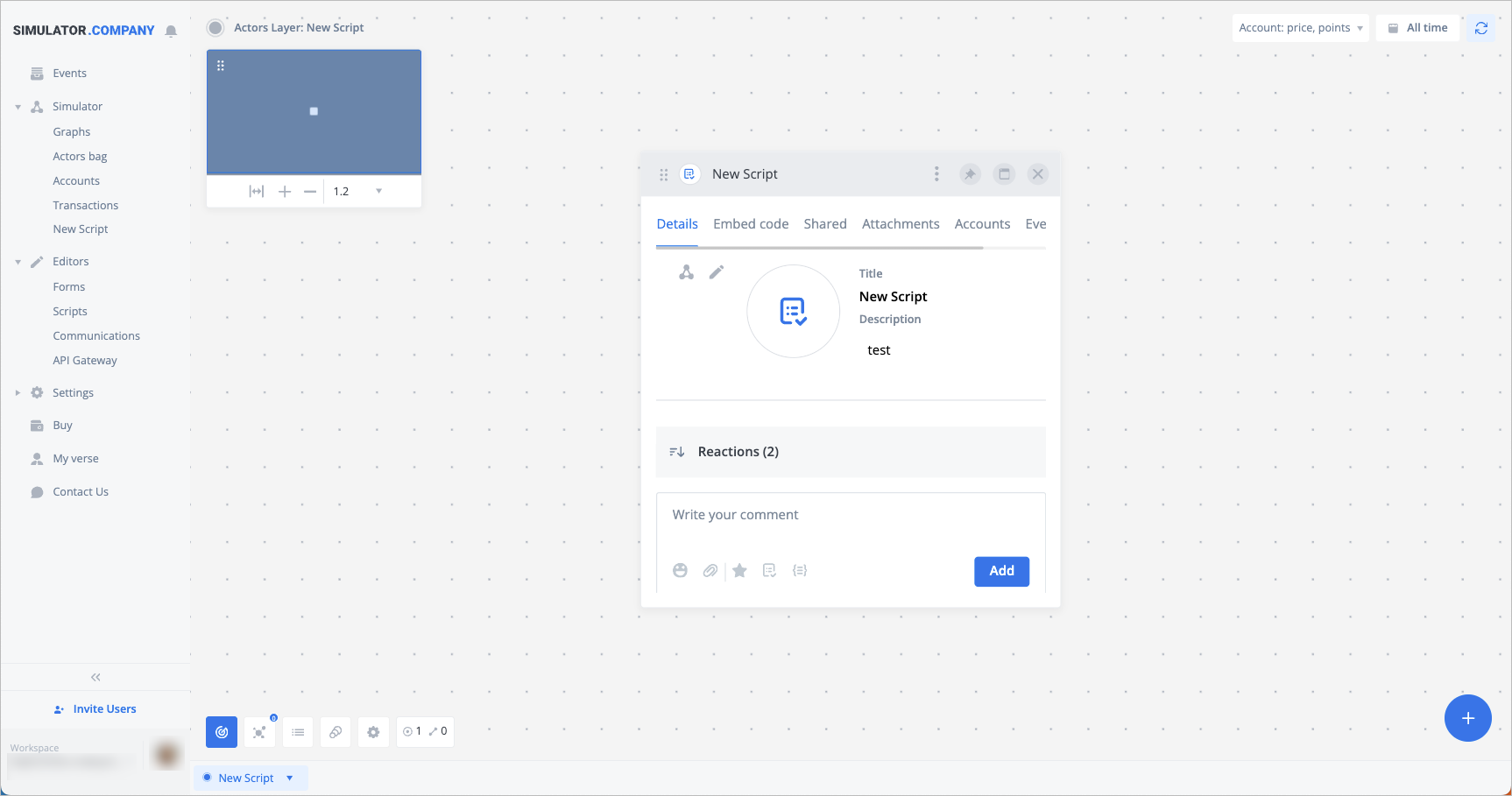The width and height of the screenshot is (1512, 796).
Task: Open Actors bag in the sidebar
Action: 80,157
